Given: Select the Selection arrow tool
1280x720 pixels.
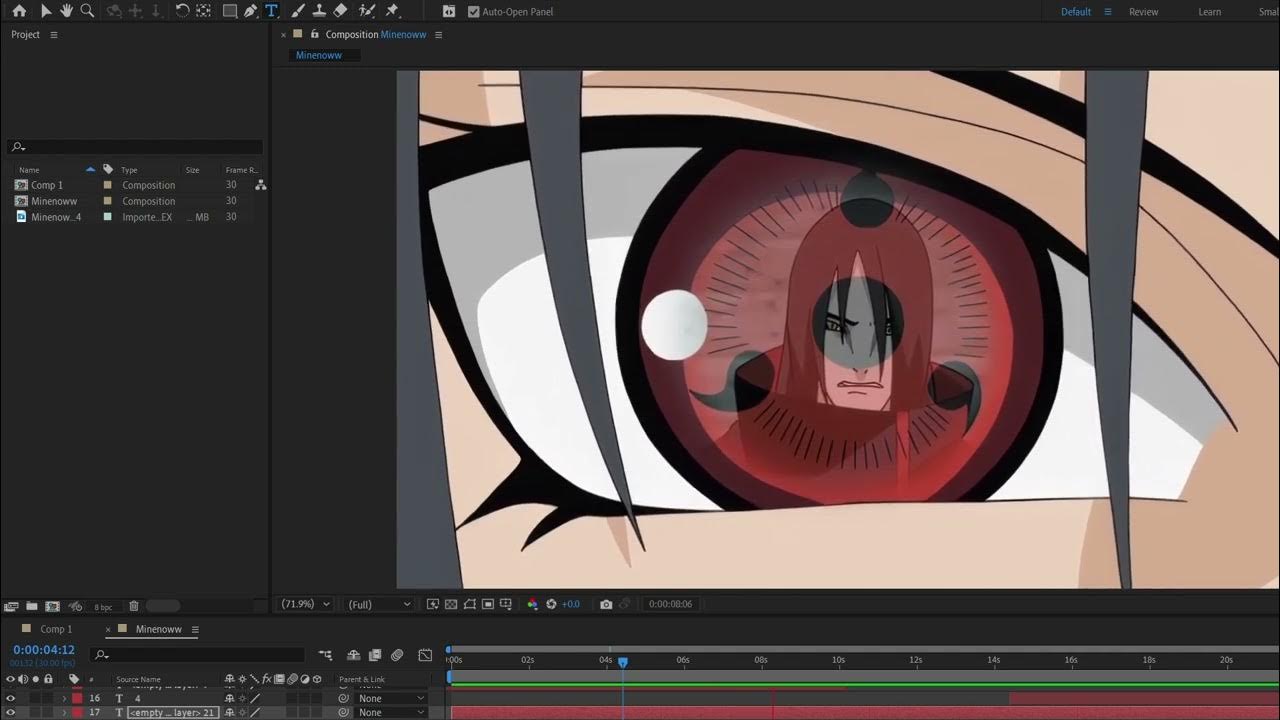Looking at the screenshot, I should (46, 11).
